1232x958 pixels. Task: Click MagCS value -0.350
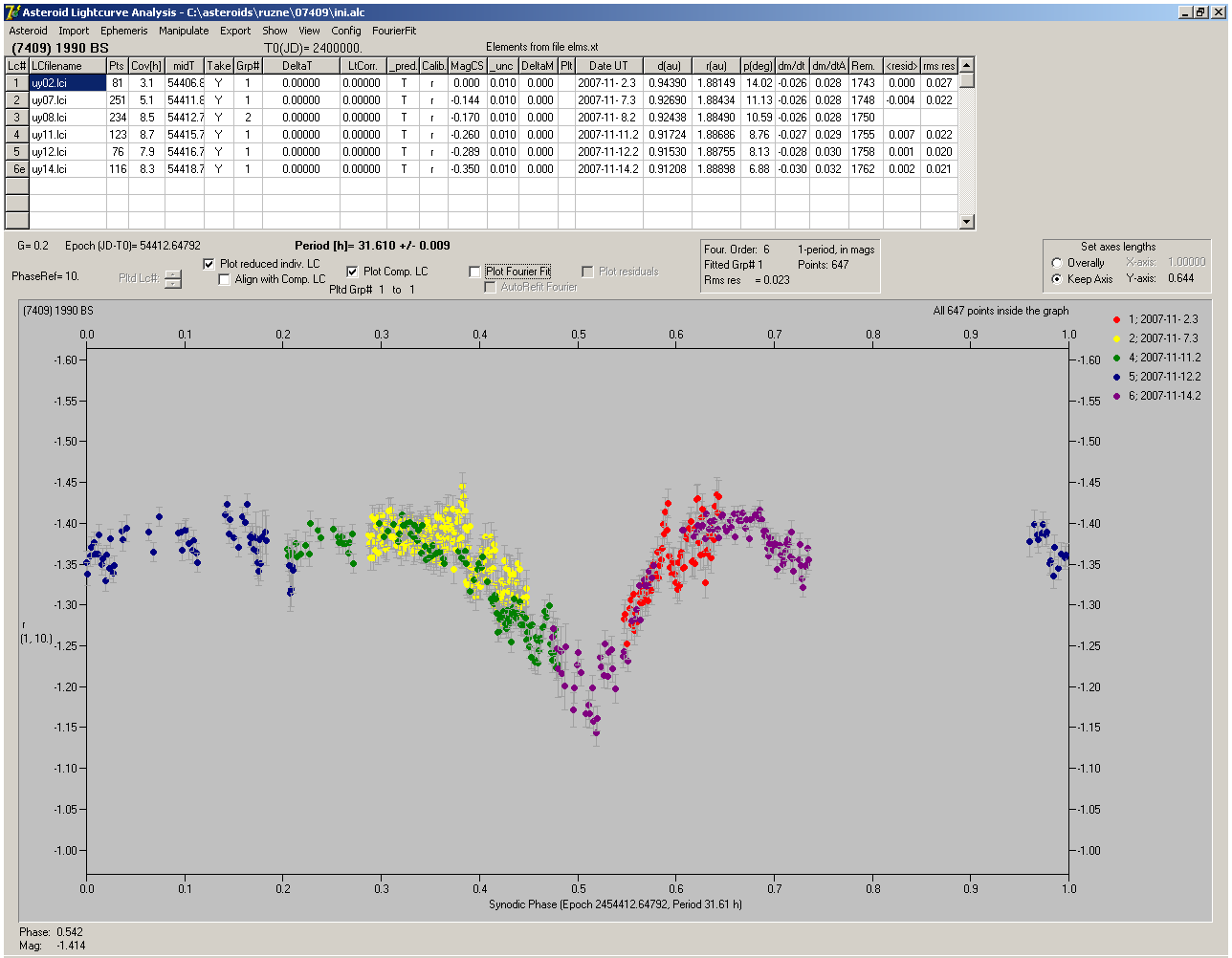coord(467,169)
